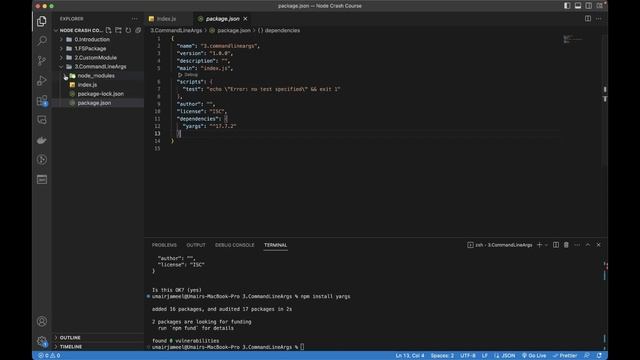640x360 pixels.
Task: Toggle bottom panel visibility
Action: coord(578,6)
